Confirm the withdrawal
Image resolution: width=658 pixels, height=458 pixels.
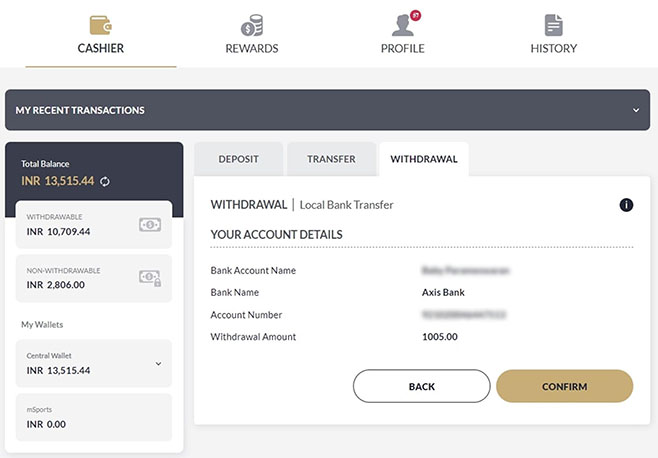point(564,386)
